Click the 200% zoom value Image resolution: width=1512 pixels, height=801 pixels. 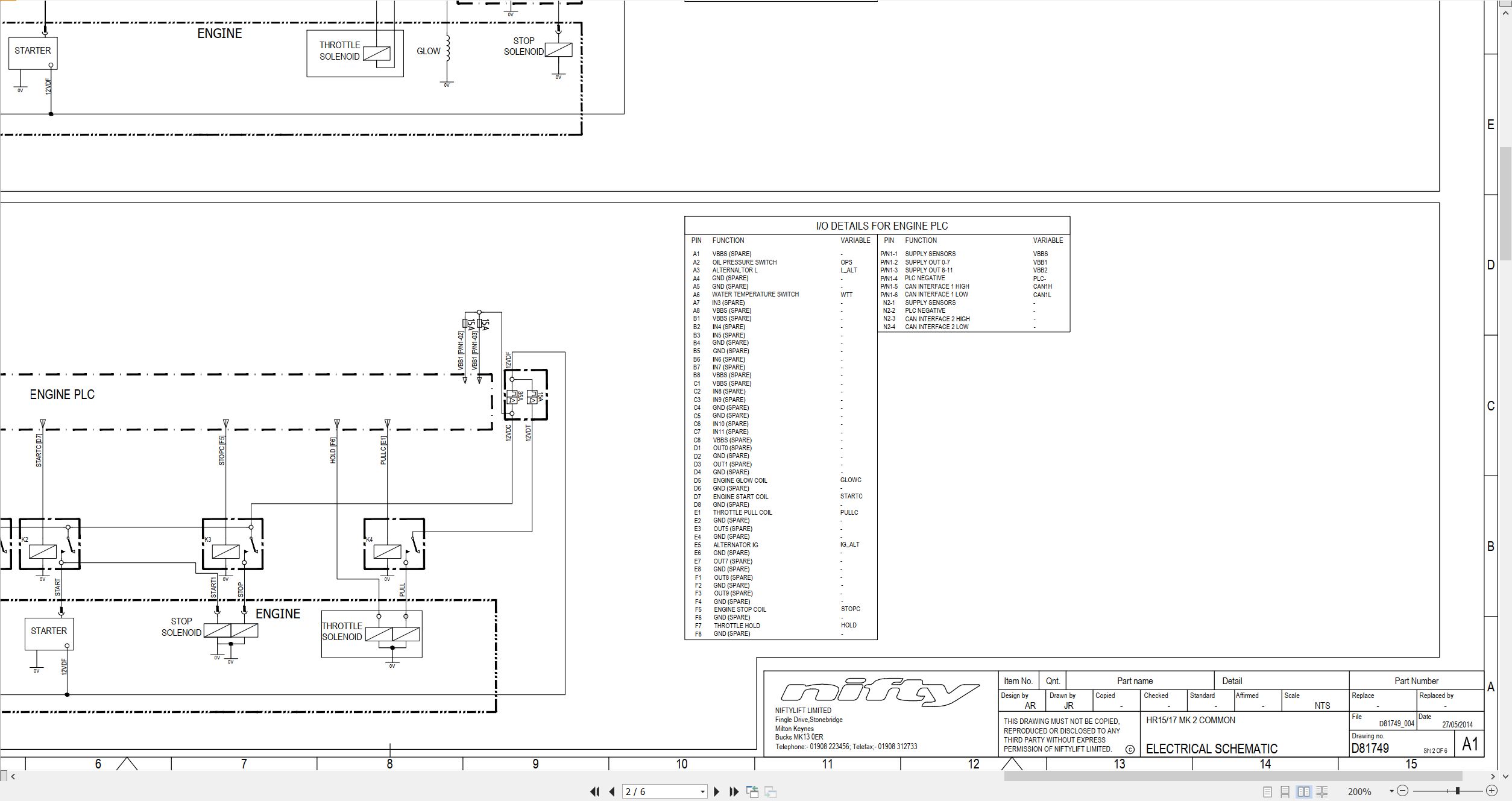1359,791
